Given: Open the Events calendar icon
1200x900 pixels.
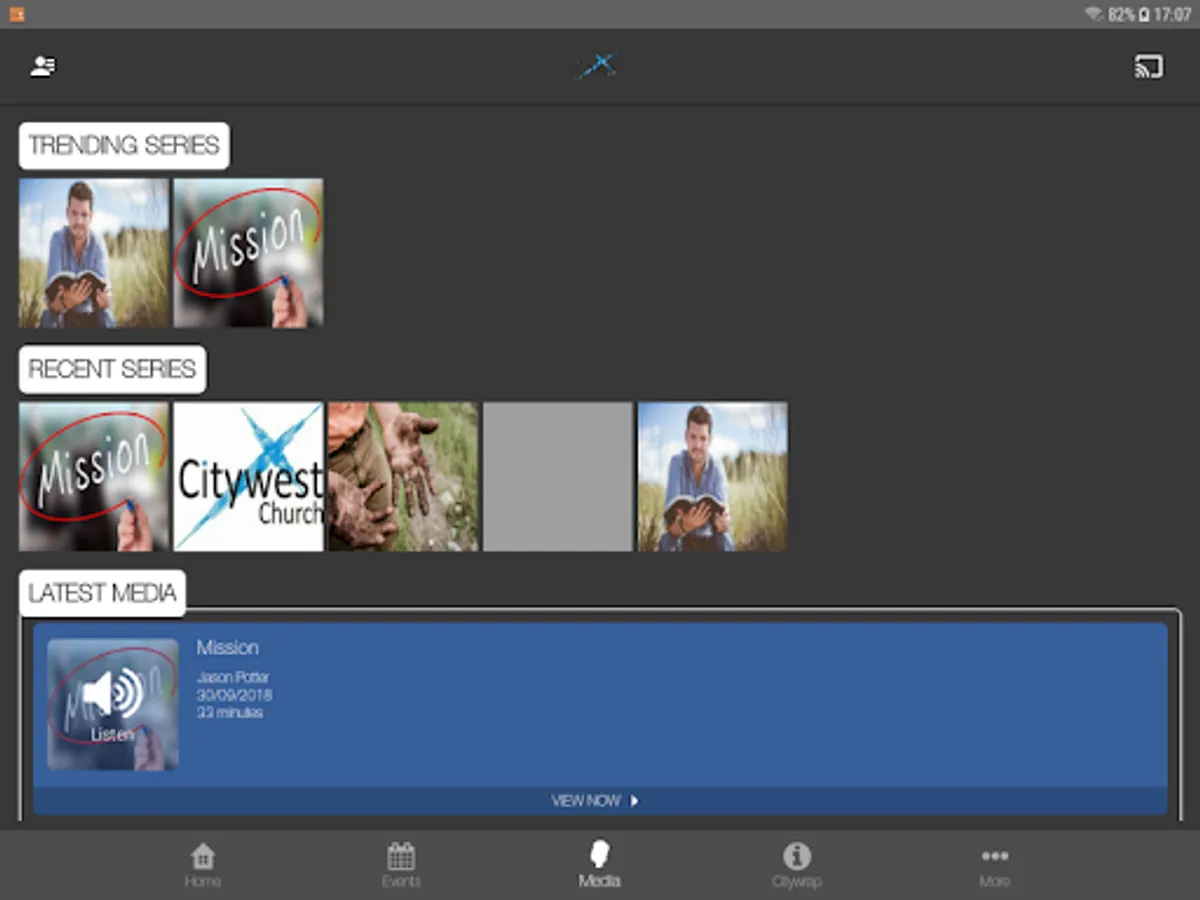Looking at the screenshot, I should coord(401,857).
